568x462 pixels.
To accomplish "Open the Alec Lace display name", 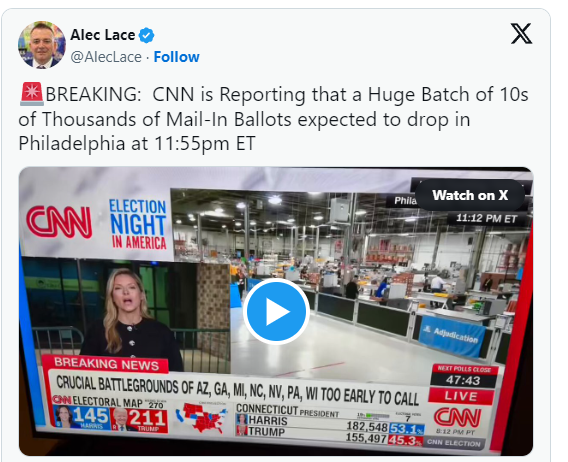I will [103, 35].
